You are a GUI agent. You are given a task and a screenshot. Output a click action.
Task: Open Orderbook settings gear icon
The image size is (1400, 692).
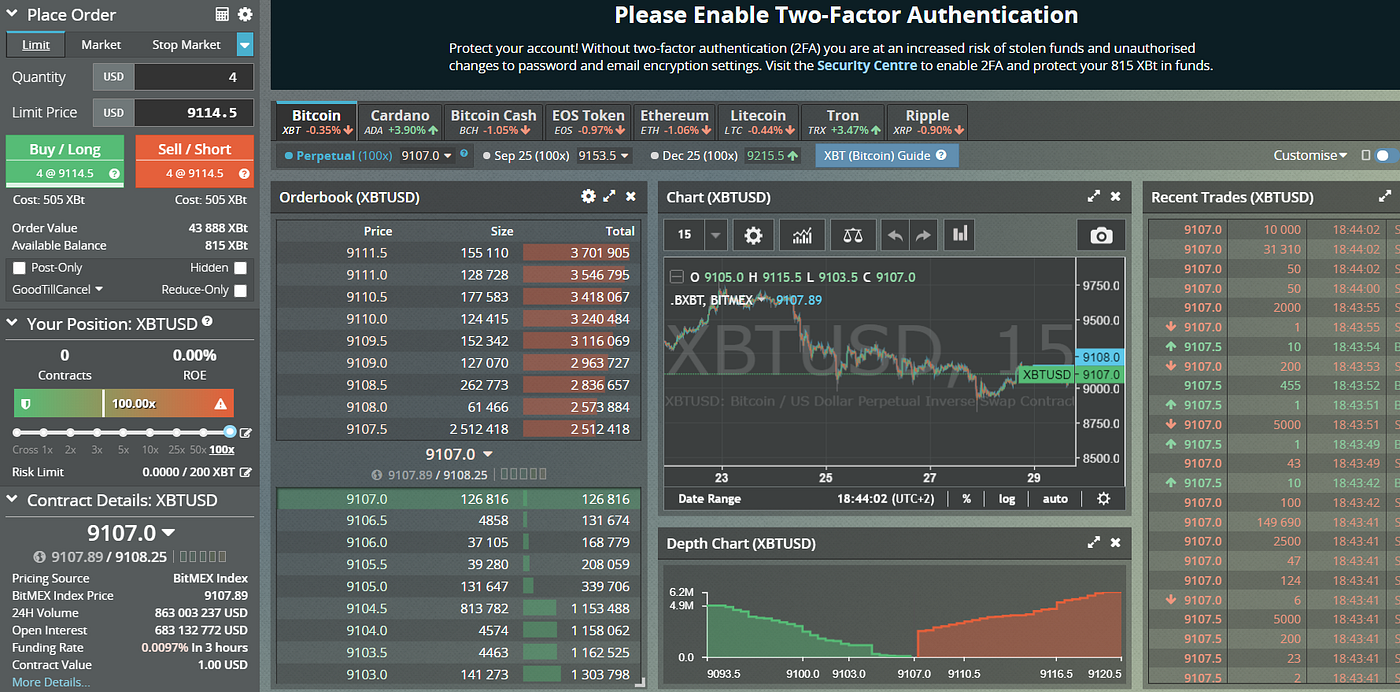pos(588,197)
